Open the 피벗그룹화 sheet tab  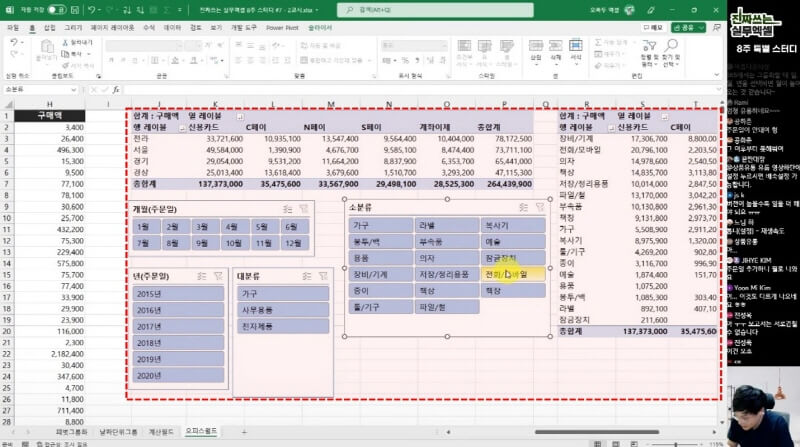(71, 432)
